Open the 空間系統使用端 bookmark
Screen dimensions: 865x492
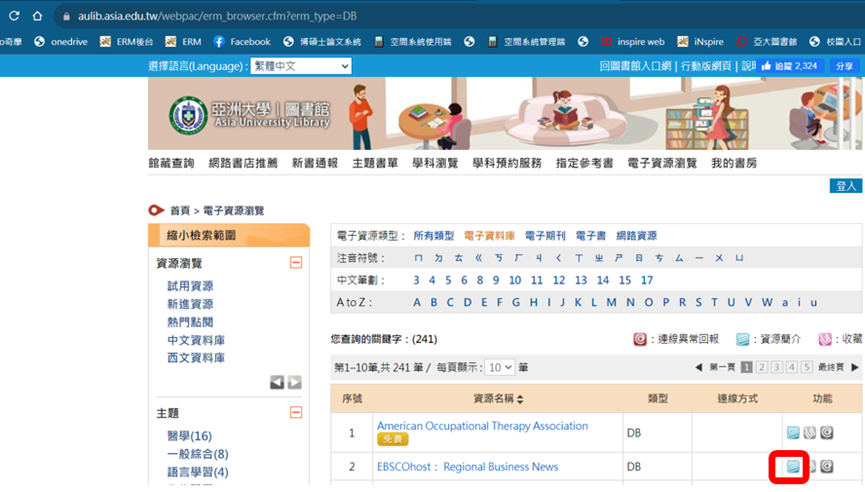413,41
